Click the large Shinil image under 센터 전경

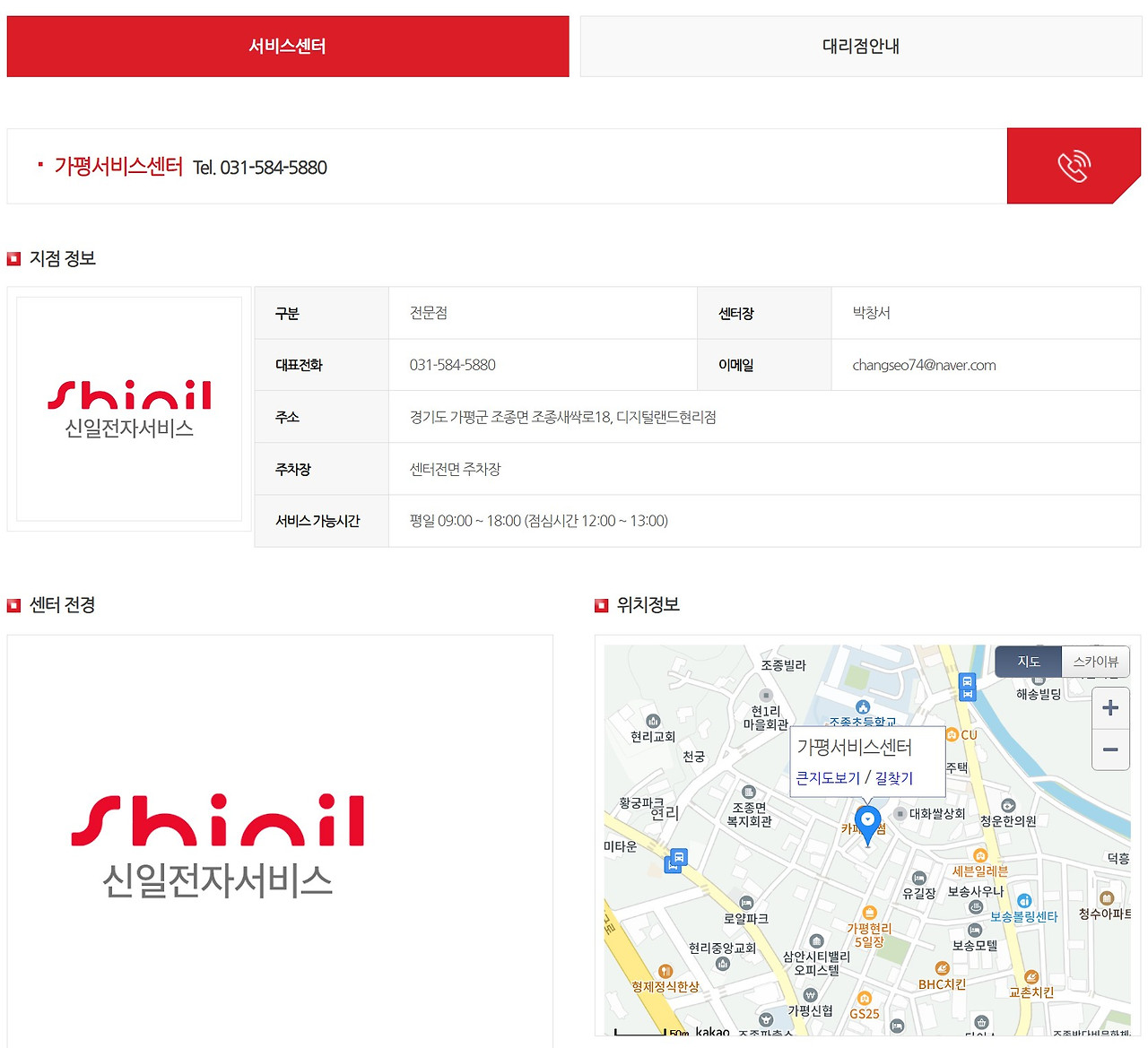[218, 846]
